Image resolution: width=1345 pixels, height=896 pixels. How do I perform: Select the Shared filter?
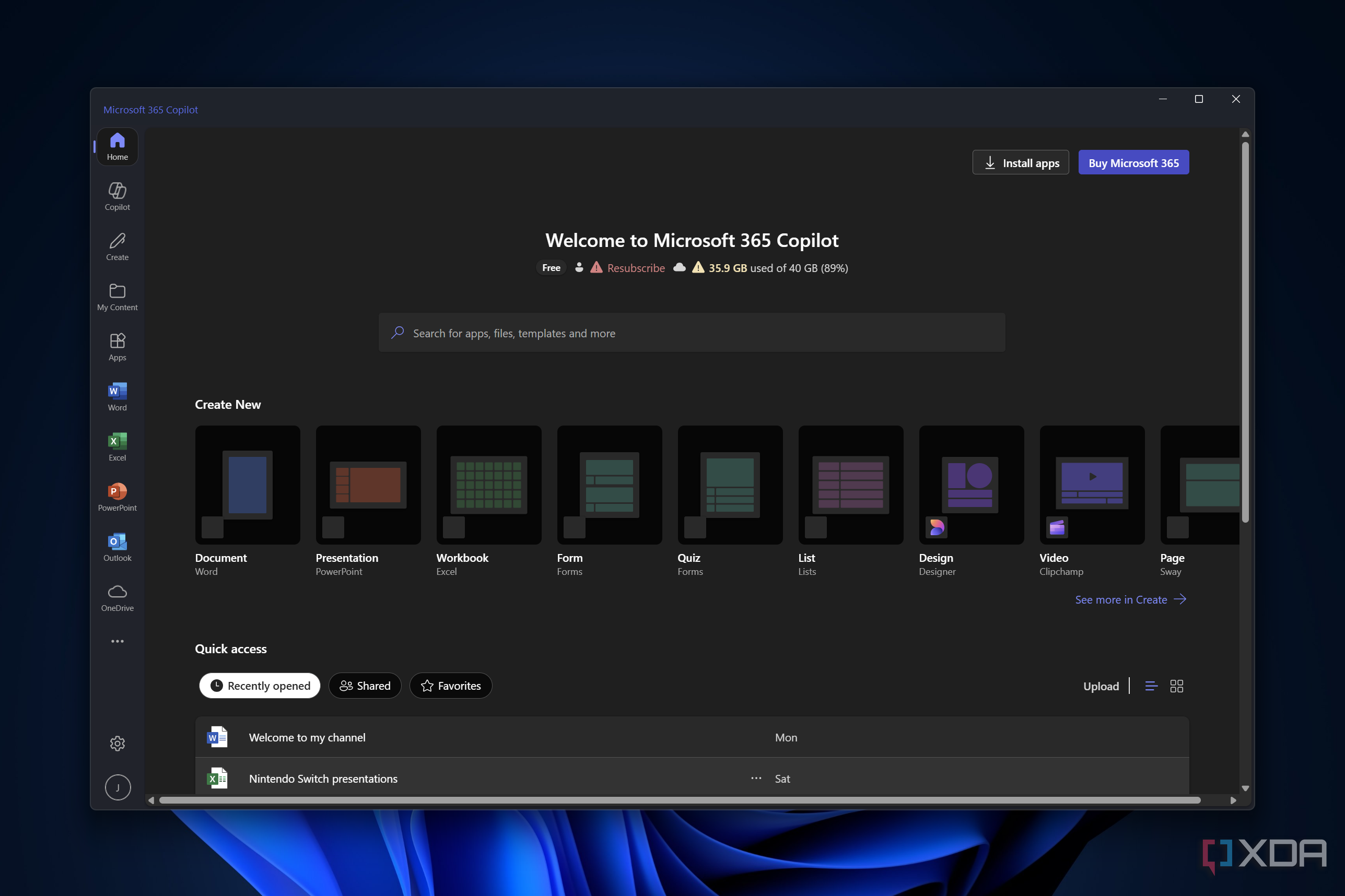[365, 686]
